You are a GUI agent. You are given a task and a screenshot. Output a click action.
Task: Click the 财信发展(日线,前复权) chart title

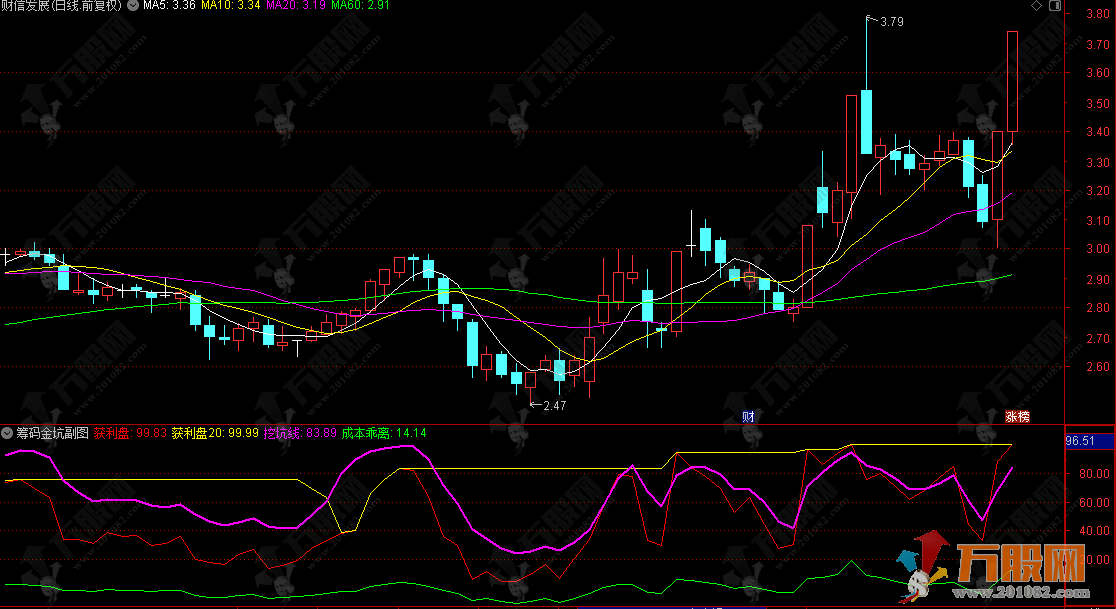point(61,6)
